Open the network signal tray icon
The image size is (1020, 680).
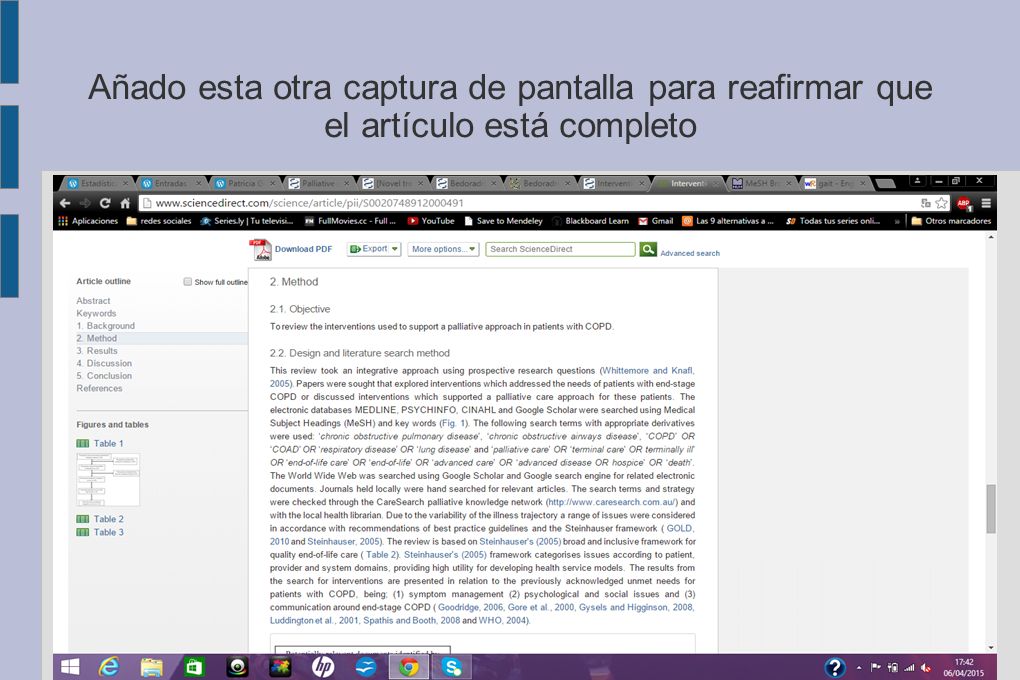tap(909, 668)
